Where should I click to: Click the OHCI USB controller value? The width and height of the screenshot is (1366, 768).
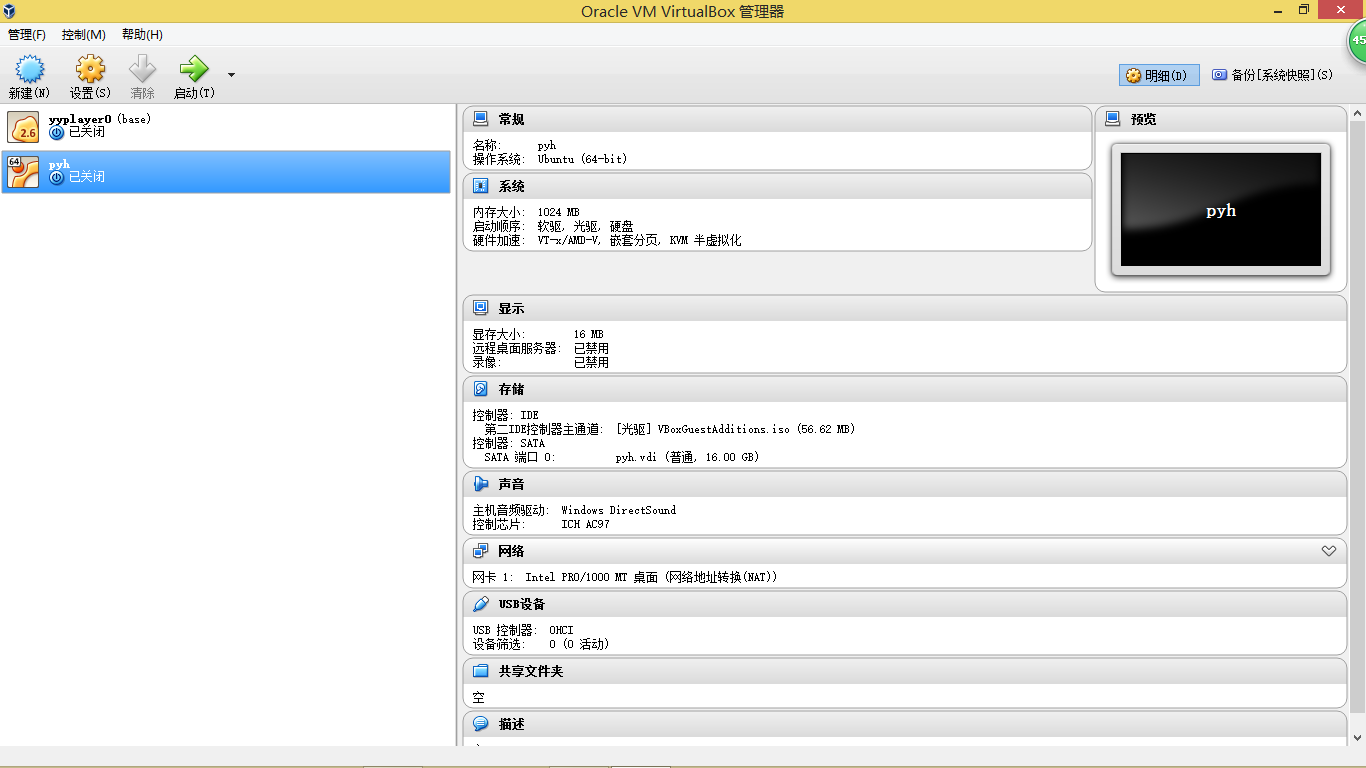pos(561,630)
